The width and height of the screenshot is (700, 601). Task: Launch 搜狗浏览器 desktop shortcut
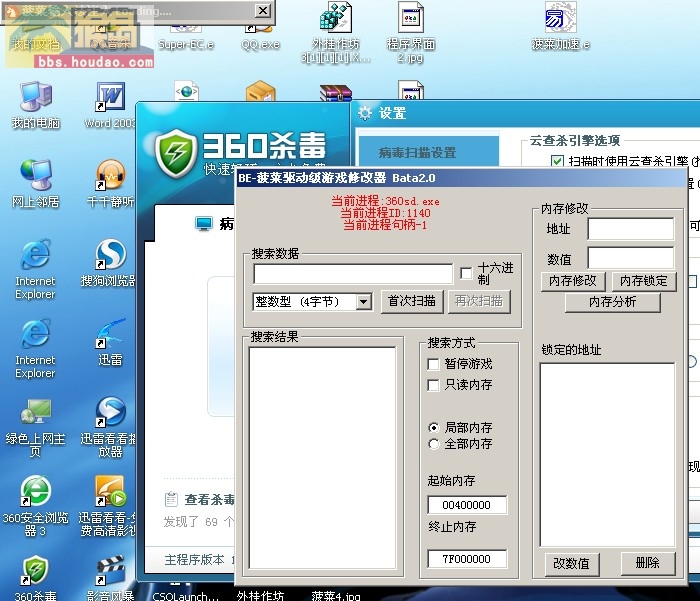pos(108,263)
